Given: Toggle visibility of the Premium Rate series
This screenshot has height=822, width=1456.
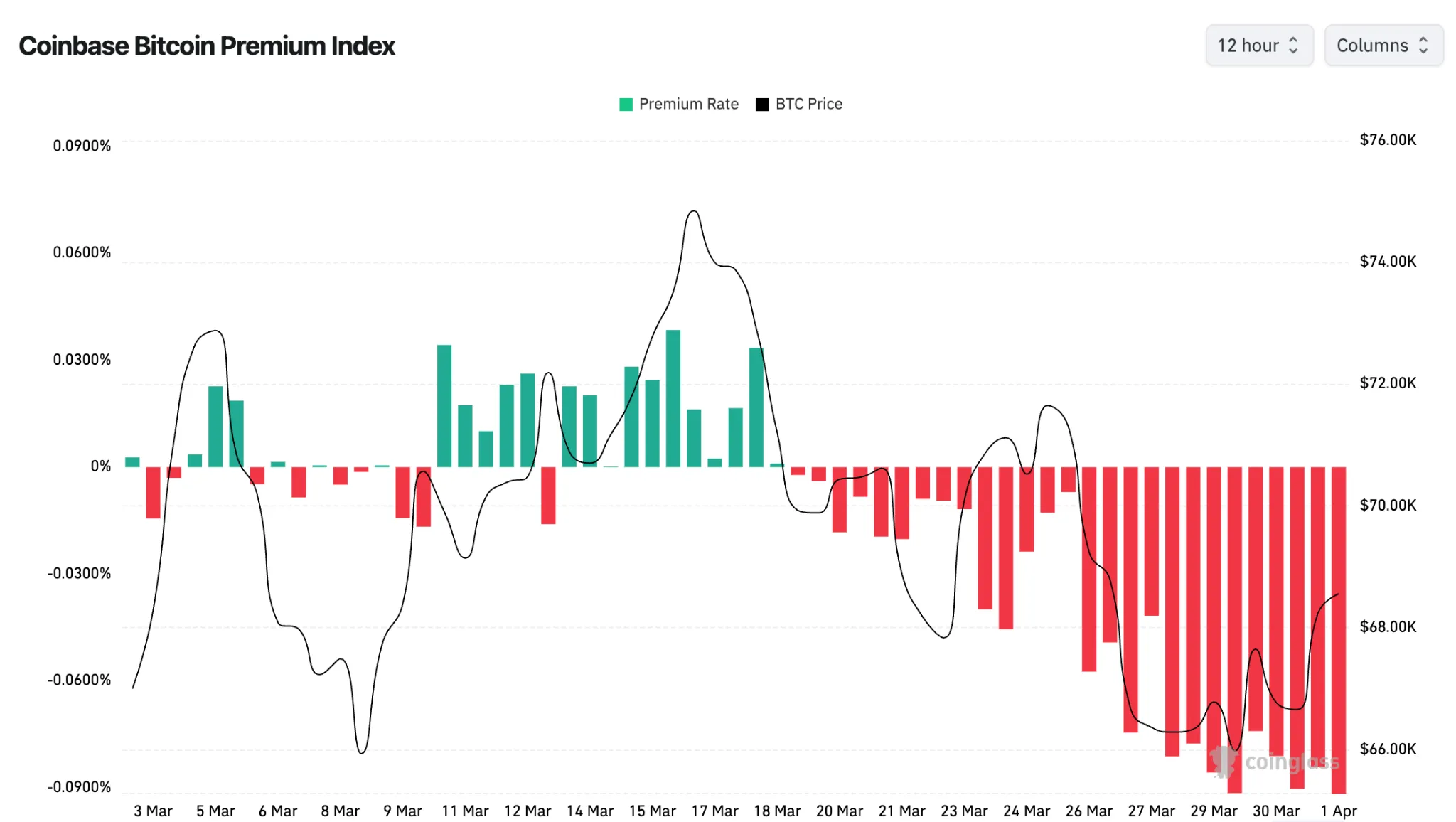Looking at the screenshot, I should 680,104.
